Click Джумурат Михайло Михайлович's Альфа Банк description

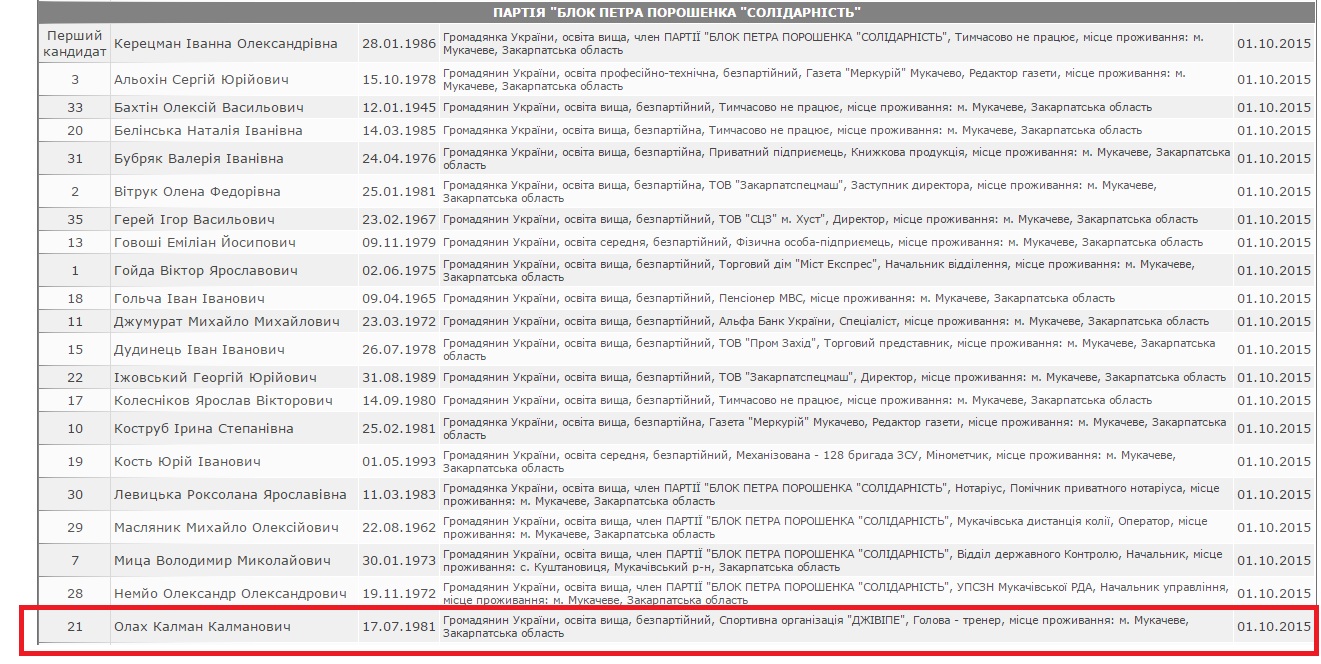(x=825, y=321)
